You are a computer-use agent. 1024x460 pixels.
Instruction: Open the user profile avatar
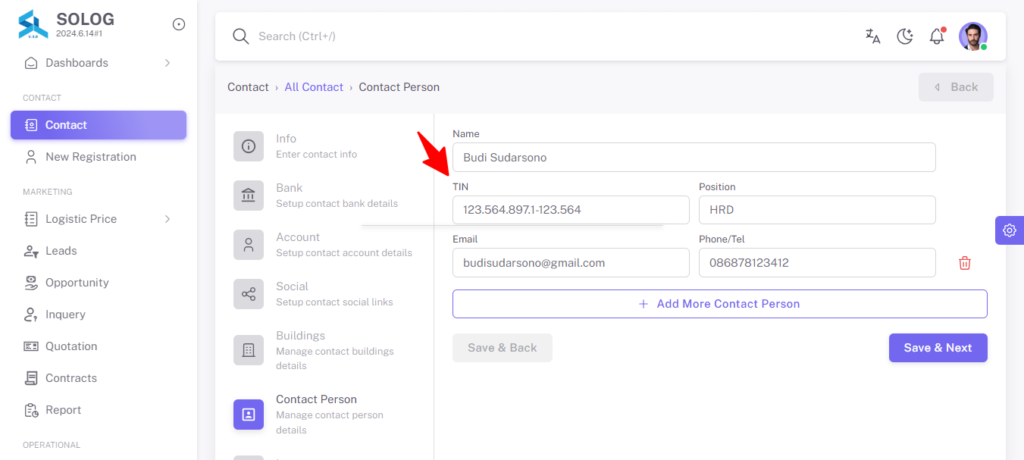coord(973,37)
